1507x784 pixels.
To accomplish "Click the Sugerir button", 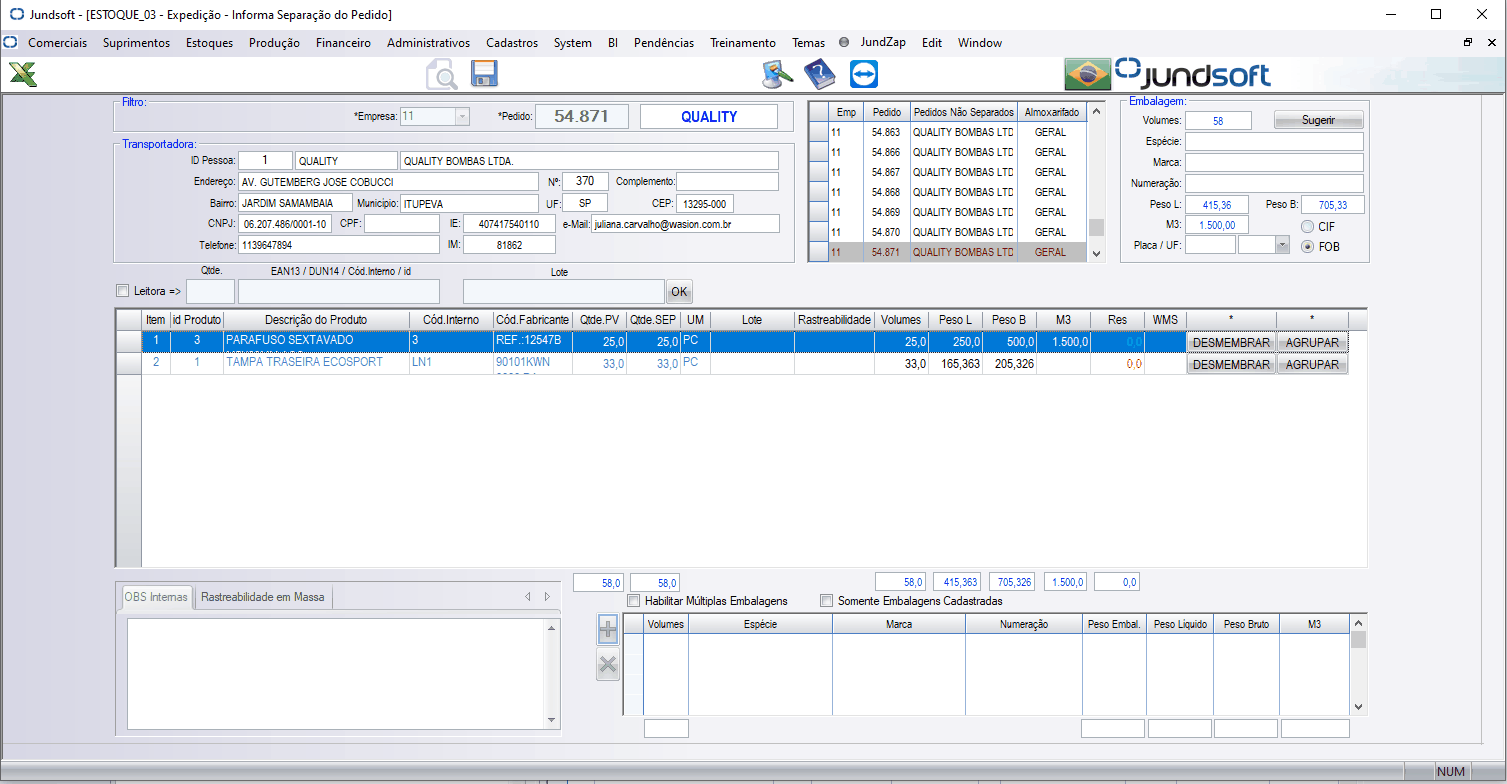I will pos(1318,120).
